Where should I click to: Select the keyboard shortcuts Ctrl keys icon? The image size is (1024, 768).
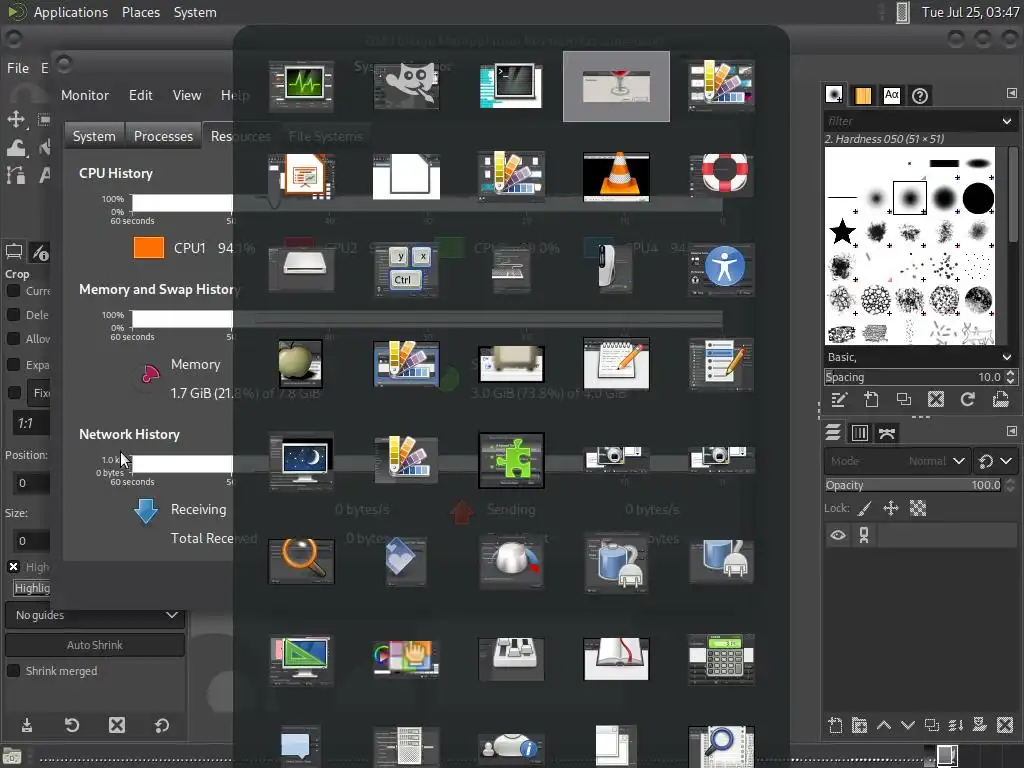click(x=406, y=269)
